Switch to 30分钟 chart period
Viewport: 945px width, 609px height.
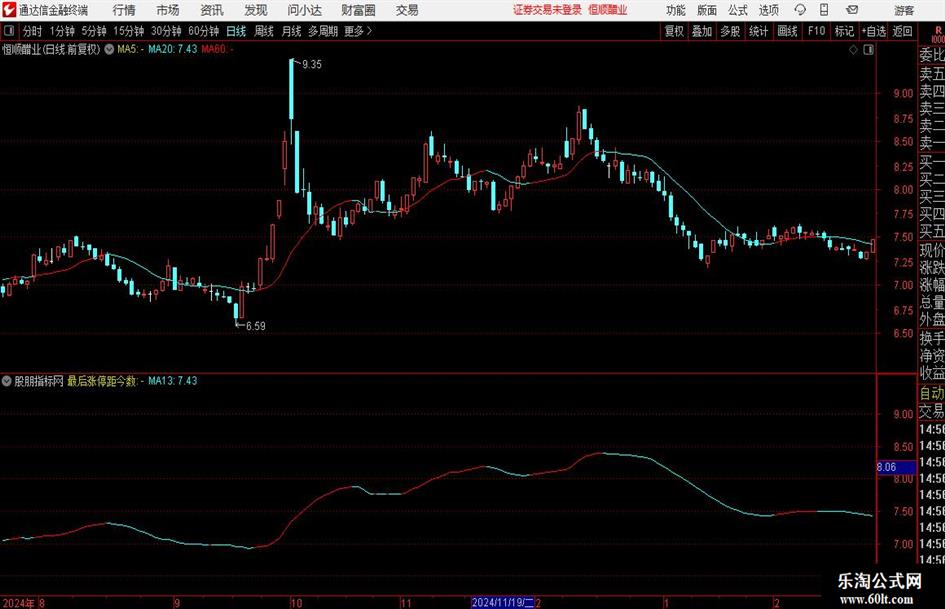[166, 31]
